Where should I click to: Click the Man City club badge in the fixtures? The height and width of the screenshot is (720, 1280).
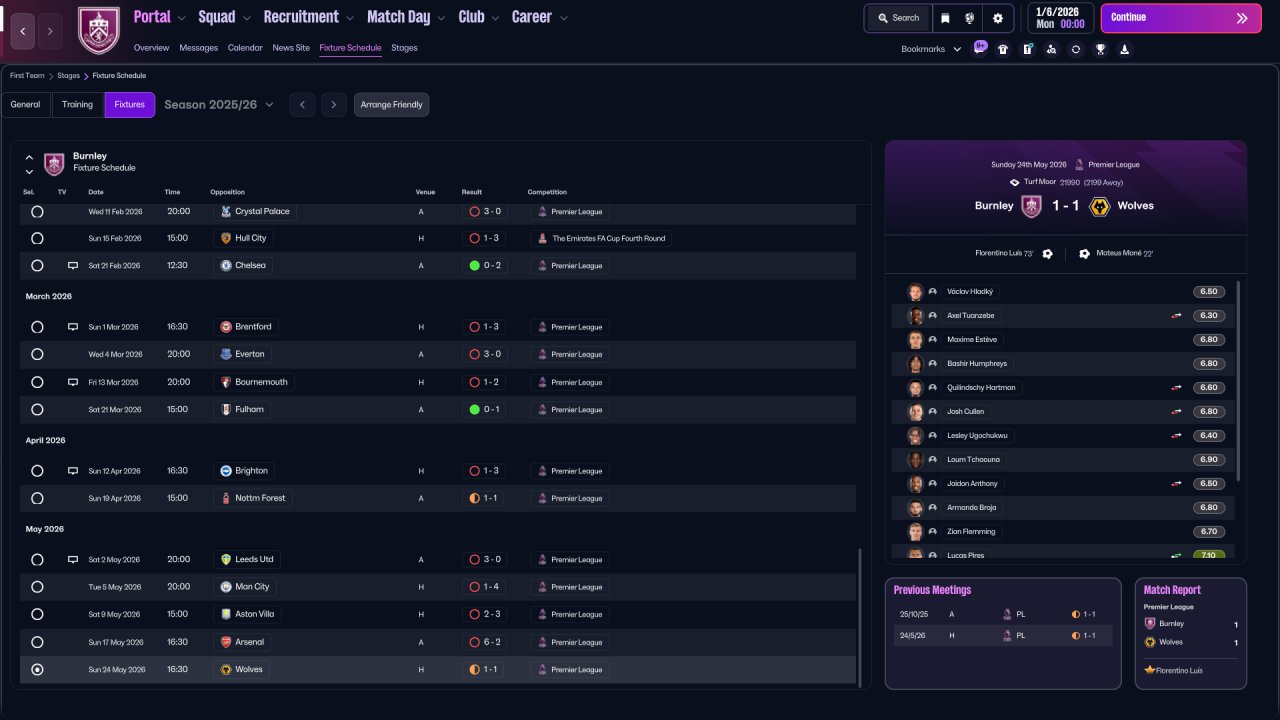point(226,587)
